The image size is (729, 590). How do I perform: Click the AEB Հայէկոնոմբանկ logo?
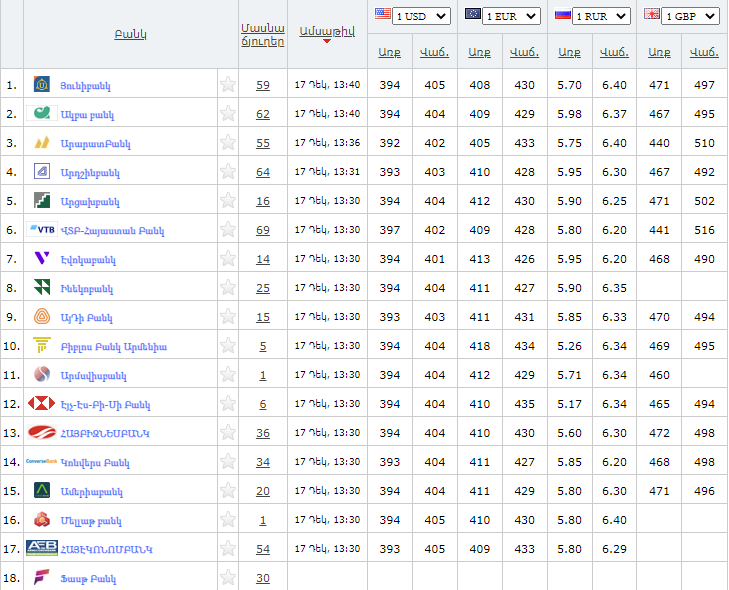[42, 549]
